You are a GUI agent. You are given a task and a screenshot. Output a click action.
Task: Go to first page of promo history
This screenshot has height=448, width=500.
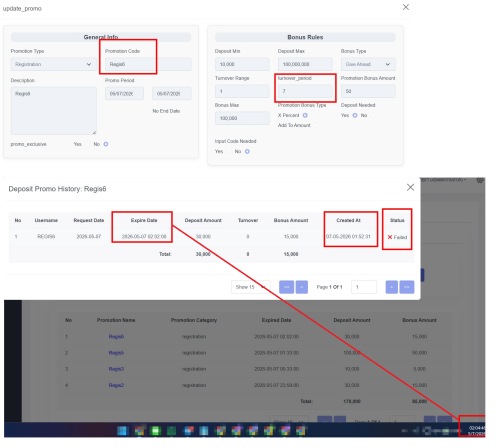(286, 287)
